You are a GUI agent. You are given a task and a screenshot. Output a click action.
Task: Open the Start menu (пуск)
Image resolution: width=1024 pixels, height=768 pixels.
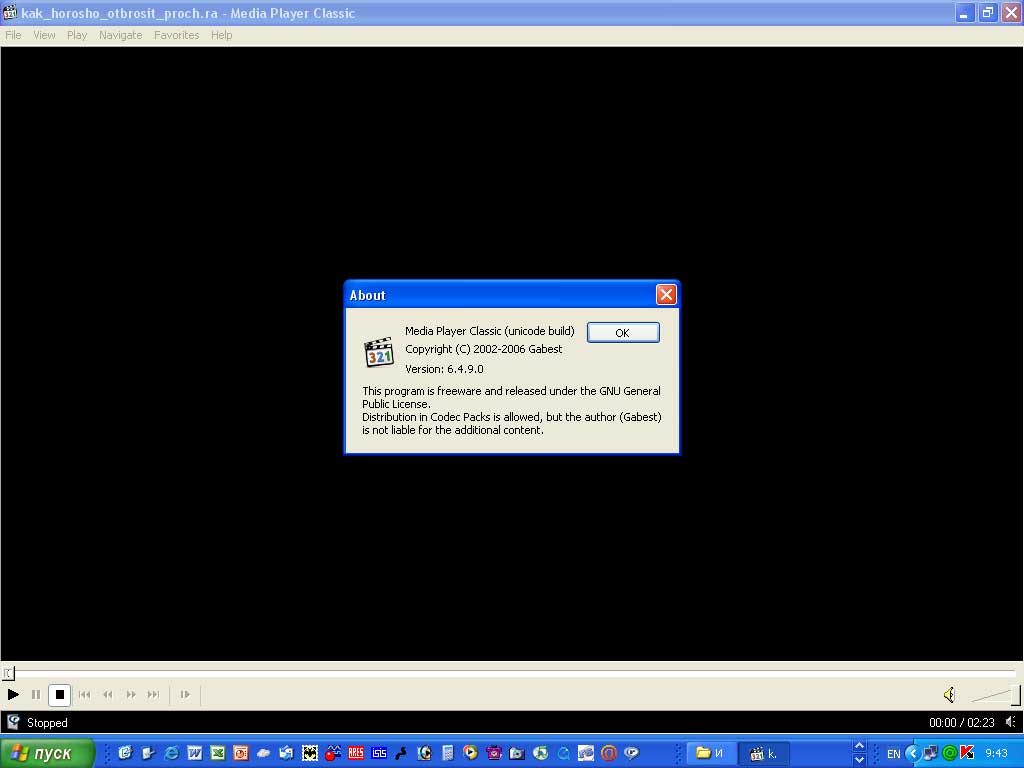(x=47, y=753)
